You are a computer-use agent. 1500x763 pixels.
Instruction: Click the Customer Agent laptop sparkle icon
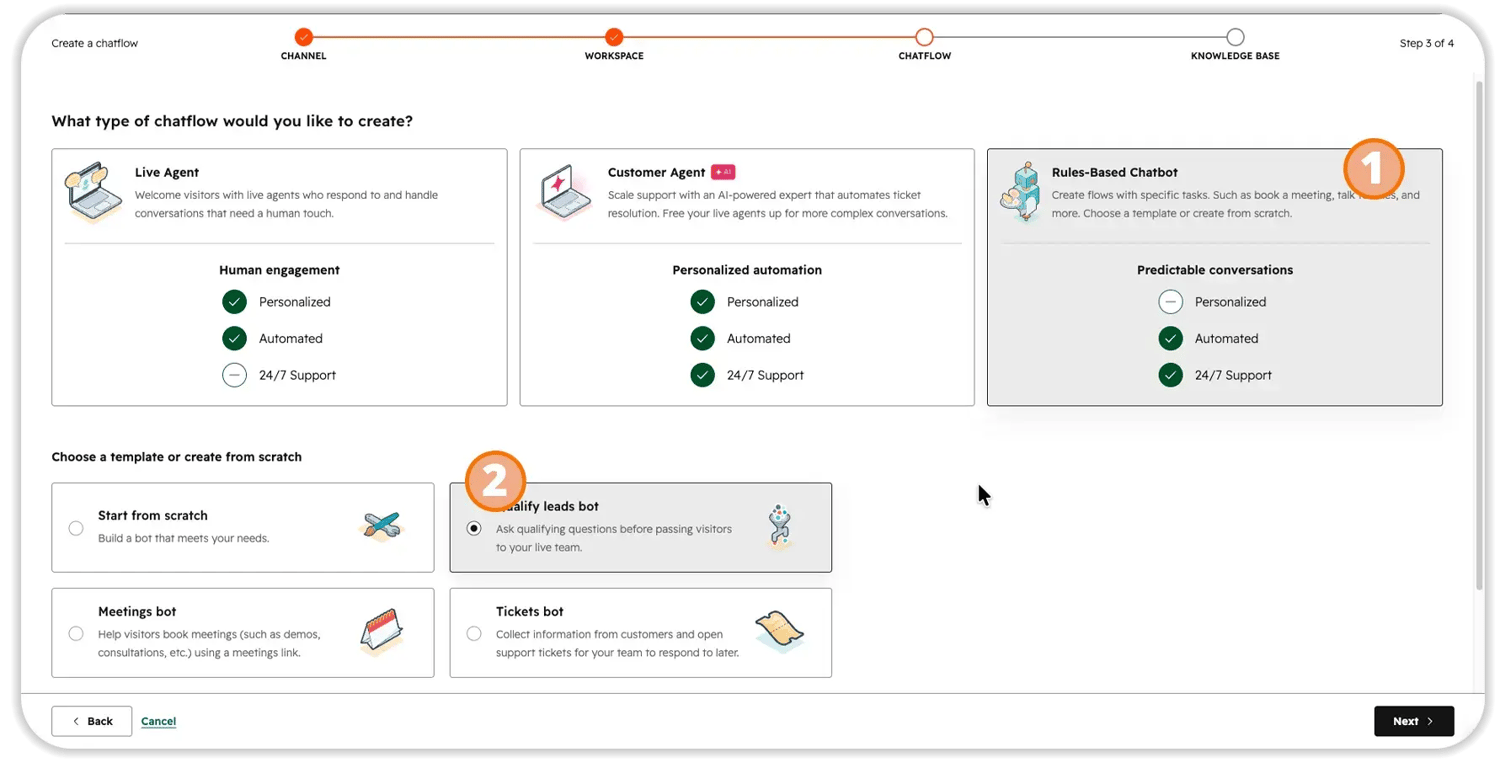coord(565,192)
